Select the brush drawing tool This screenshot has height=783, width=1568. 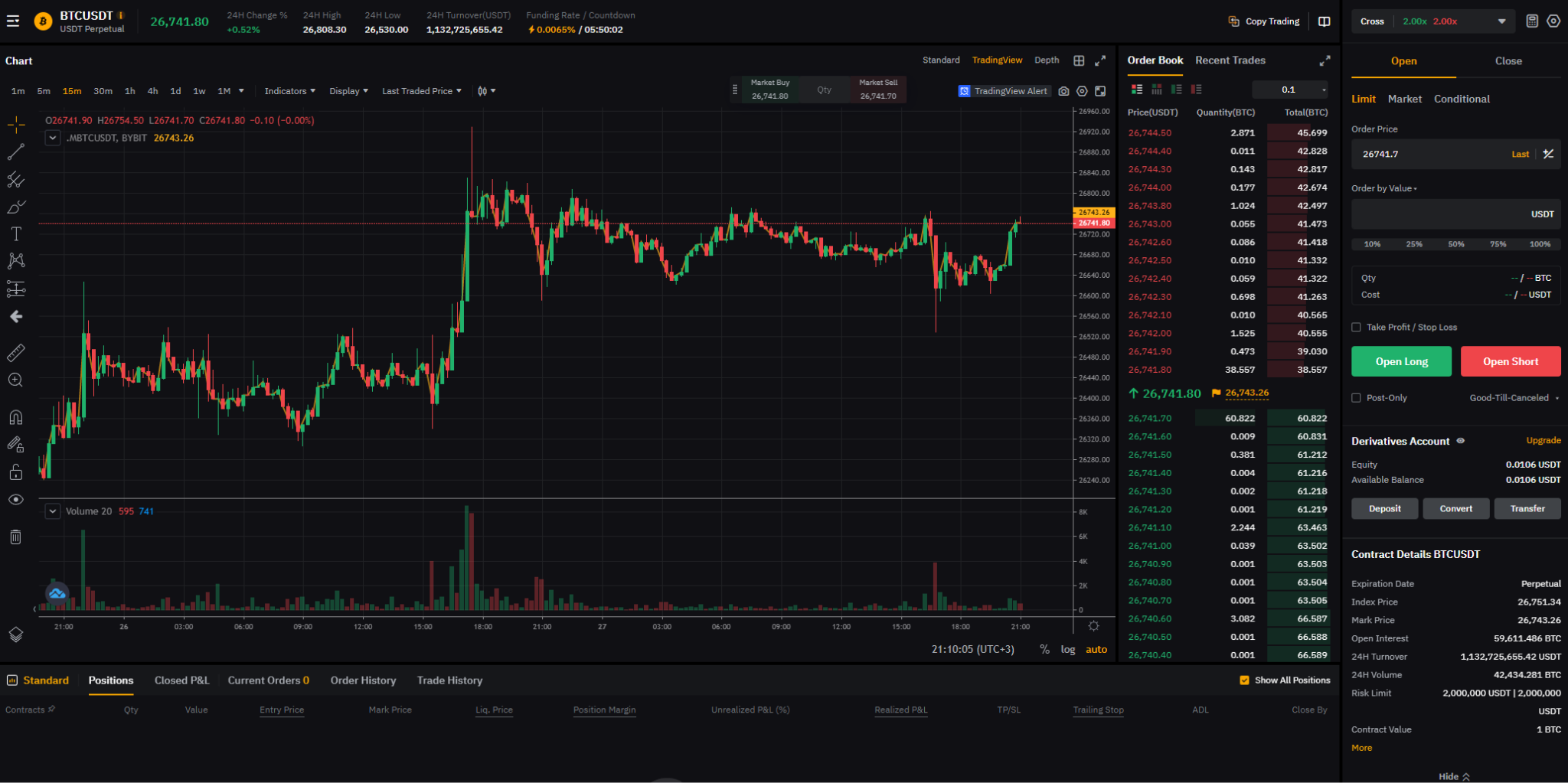[x=16, y=207]
